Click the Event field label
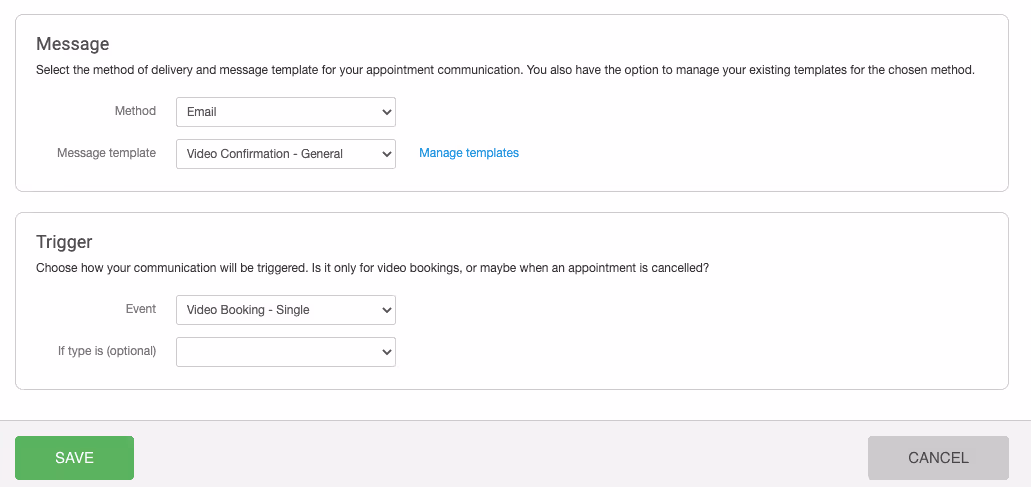This screenshot has width=1031, height=487. (x=141, y=309)
